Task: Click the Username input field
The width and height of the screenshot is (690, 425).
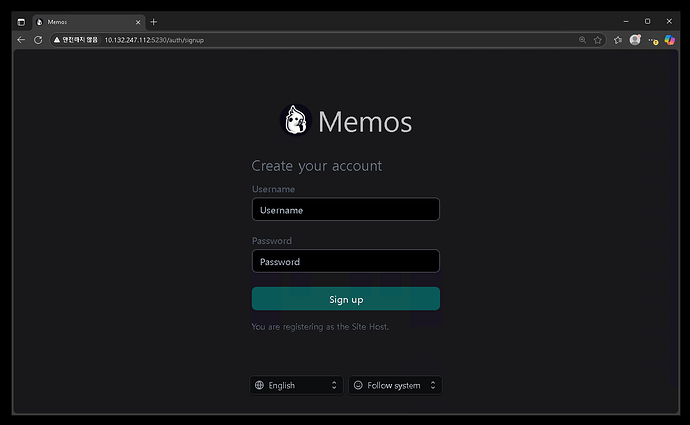Action: (x=345, y=209)
